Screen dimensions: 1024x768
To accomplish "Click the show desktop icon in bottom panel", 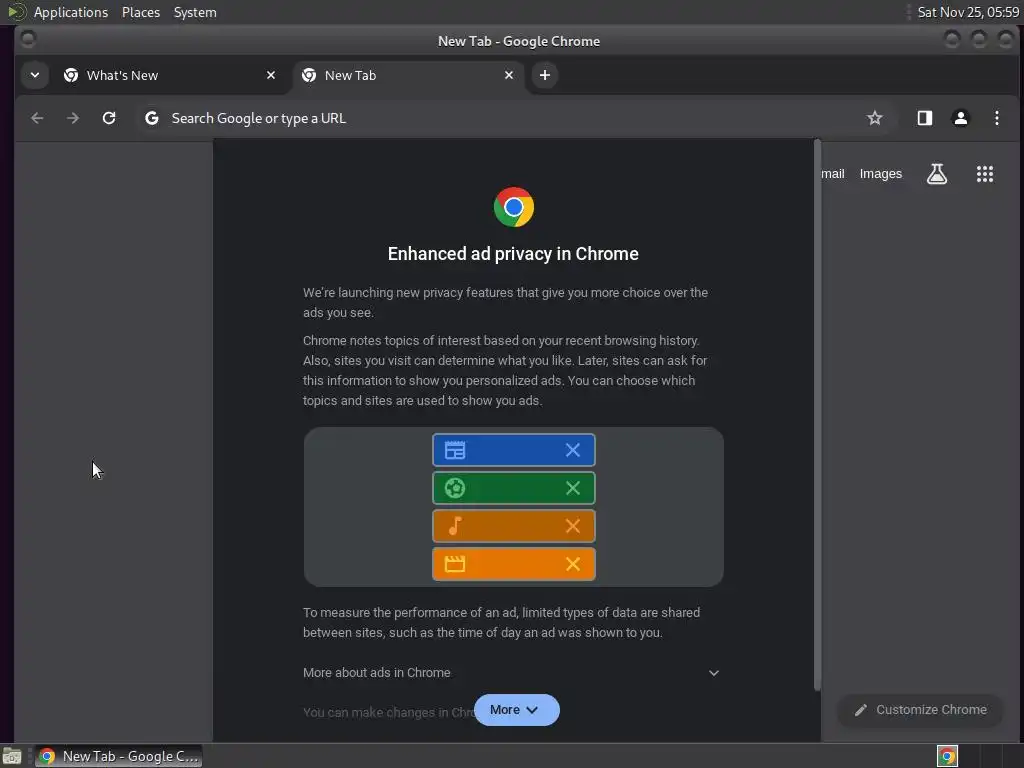I will point(12,756).
